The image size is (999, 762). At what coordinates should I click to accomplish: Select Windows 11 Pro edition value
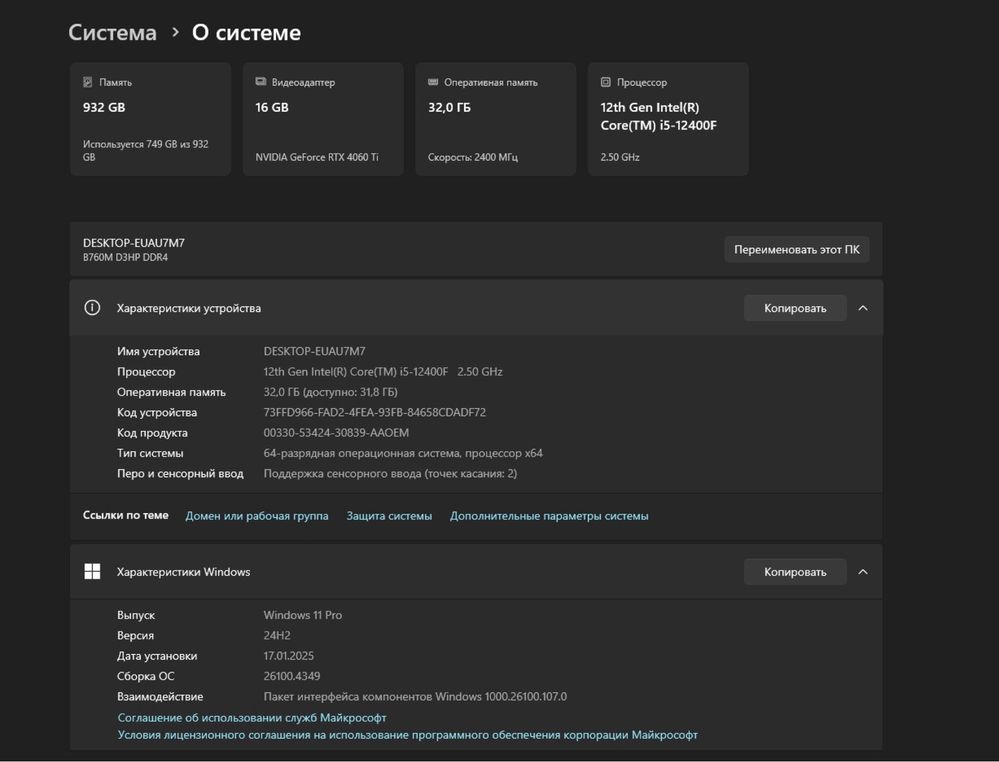point(303,615)
